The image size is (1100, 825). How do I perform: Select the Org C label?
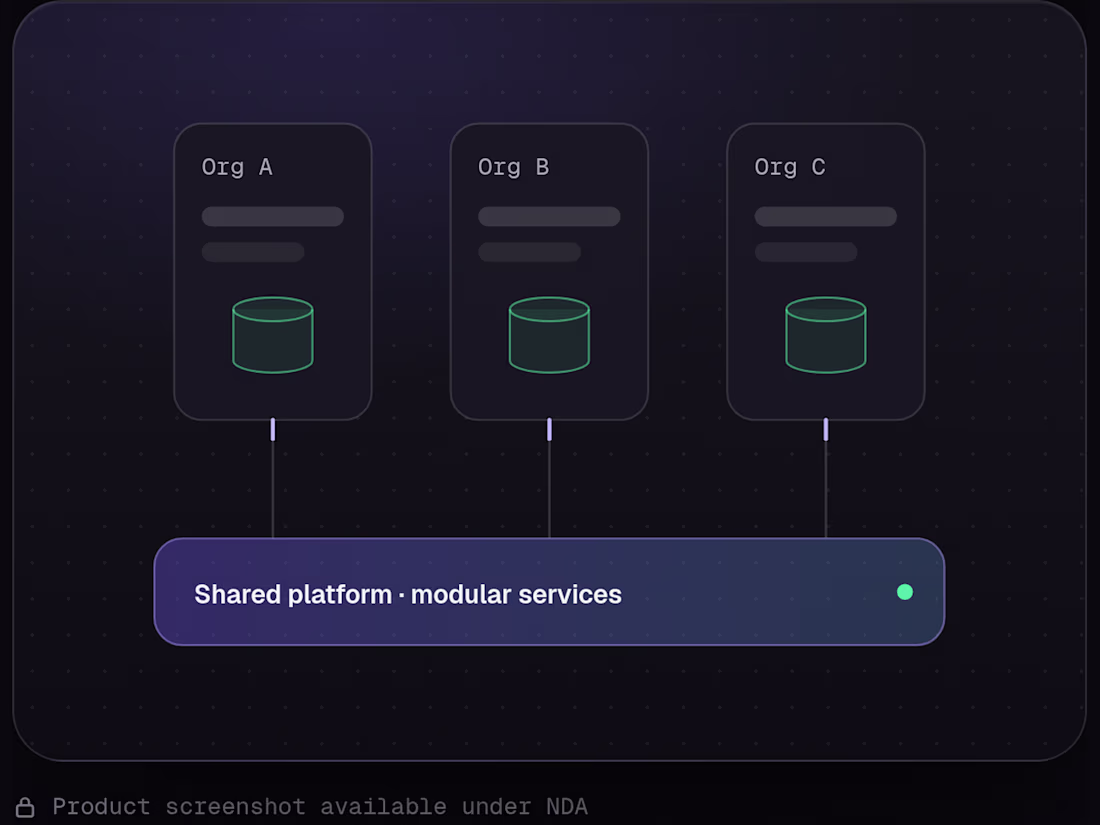pos(790,167)
